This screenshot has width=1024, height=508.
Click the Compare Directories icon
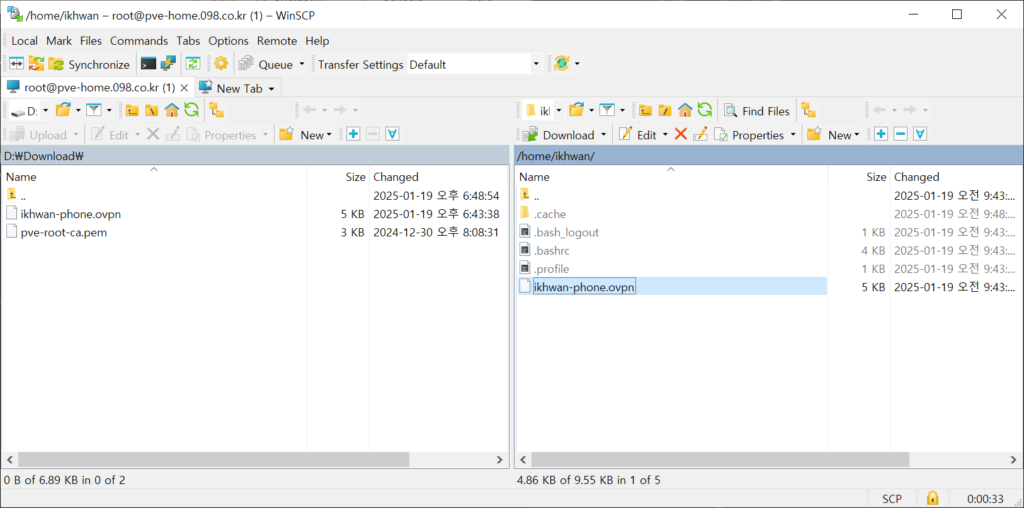[16, 64]
